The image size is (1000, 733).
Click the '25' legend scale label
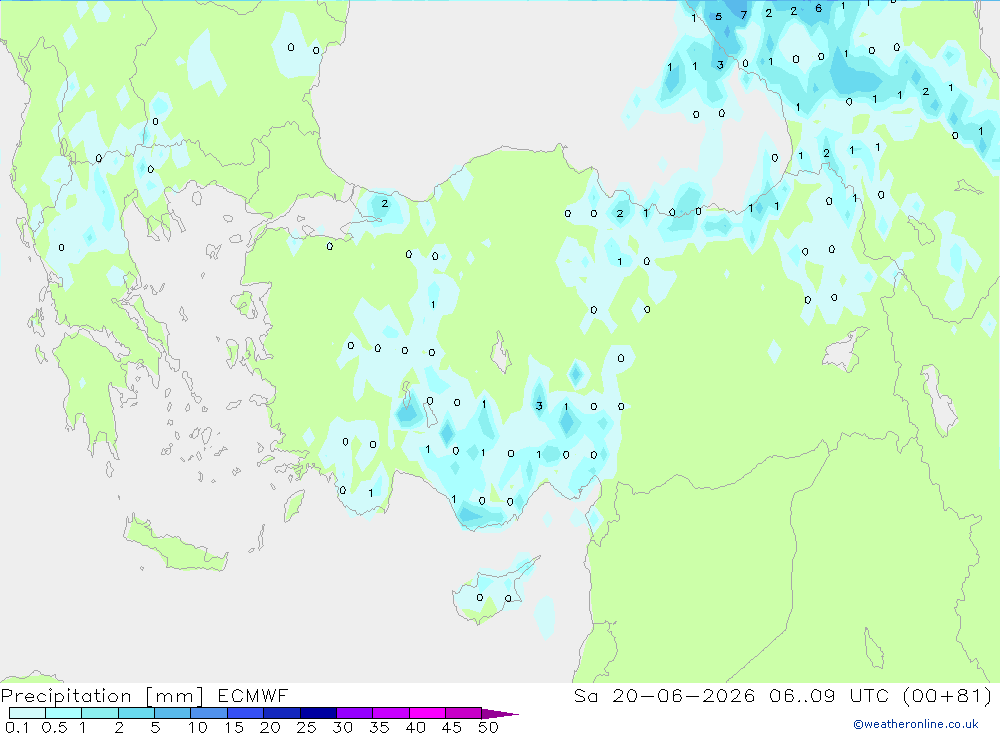(307, 727)
